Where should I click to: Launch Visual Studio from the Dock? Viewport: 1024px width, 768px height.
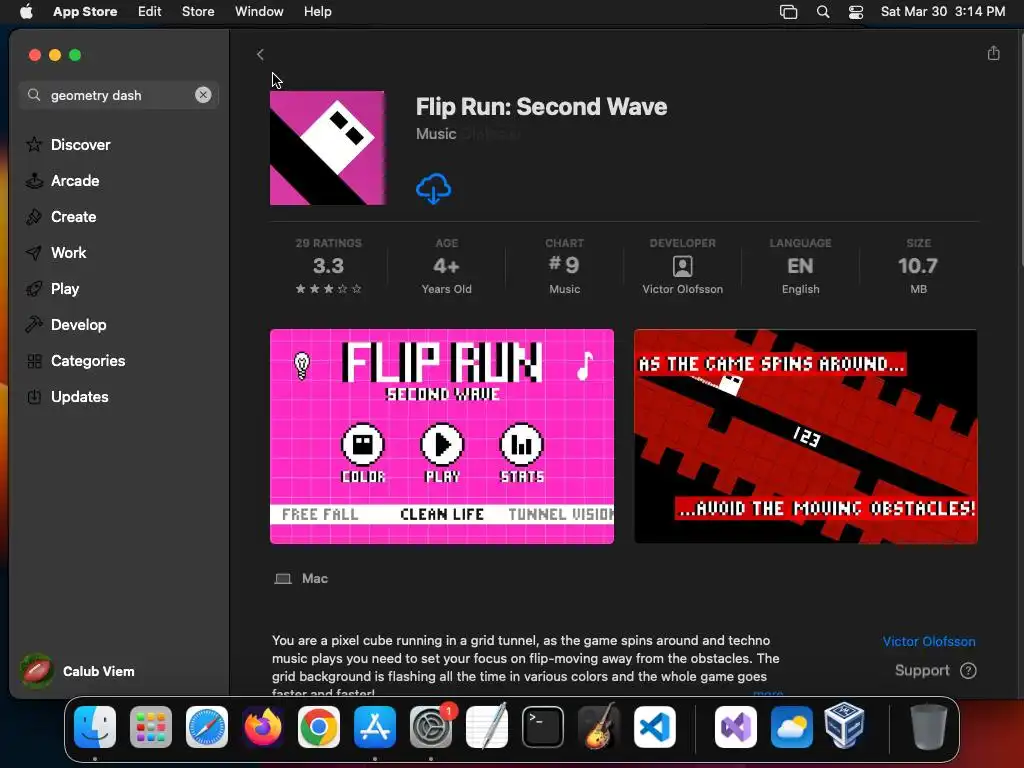pos(736,727)
